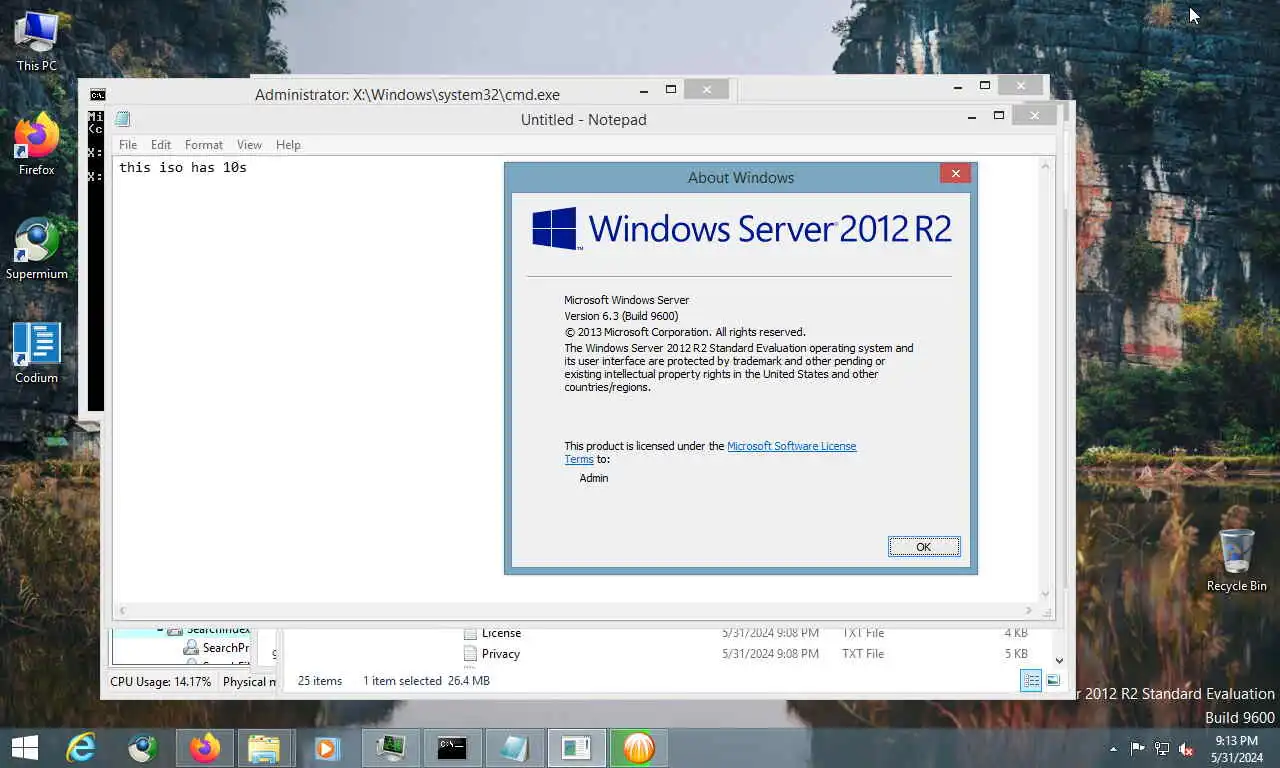The image size is (1280, 768).
Task: Click the Notepad title bar icon
Action: [x=123, y=119]
